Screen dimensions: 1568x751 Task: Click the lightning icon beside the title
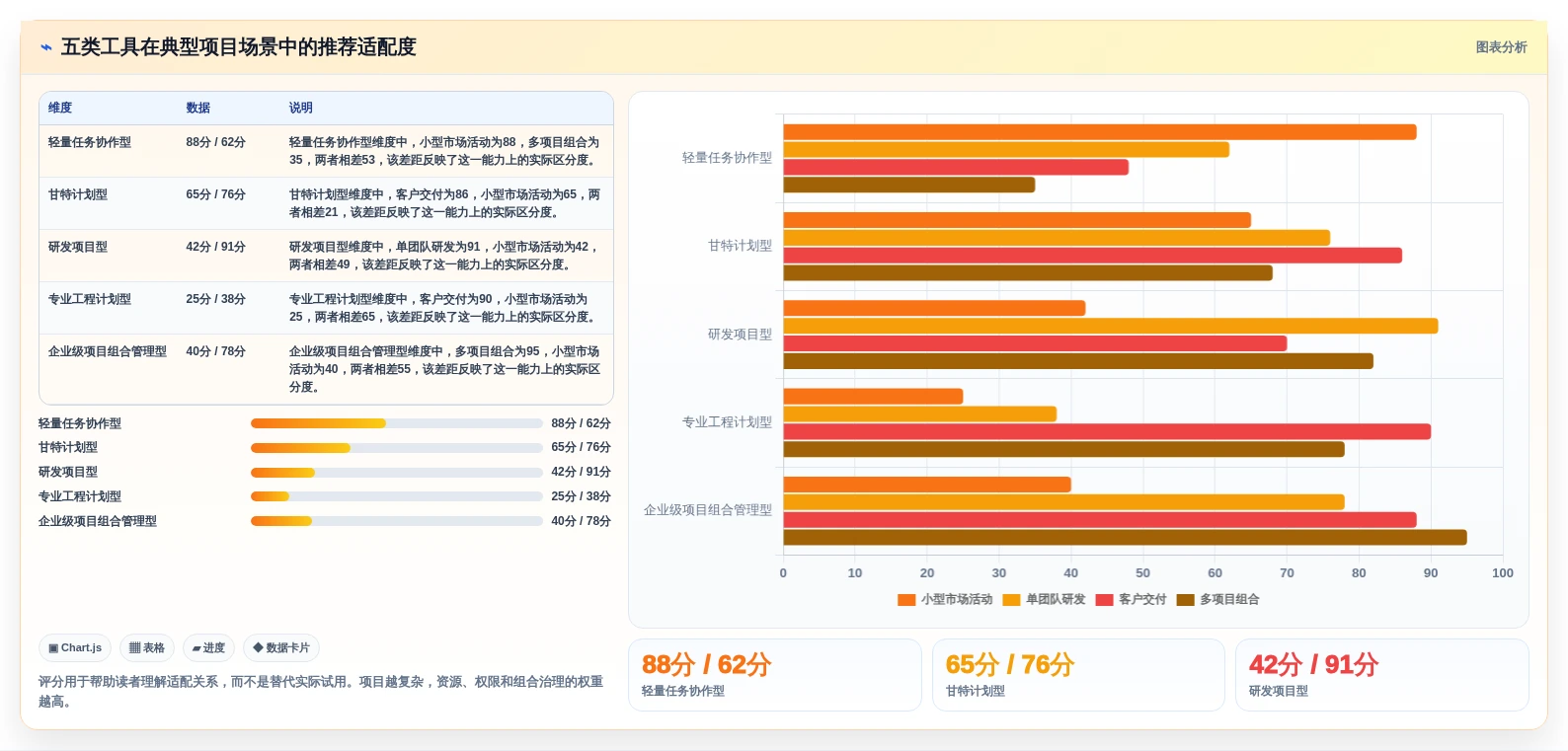(46, 47)
